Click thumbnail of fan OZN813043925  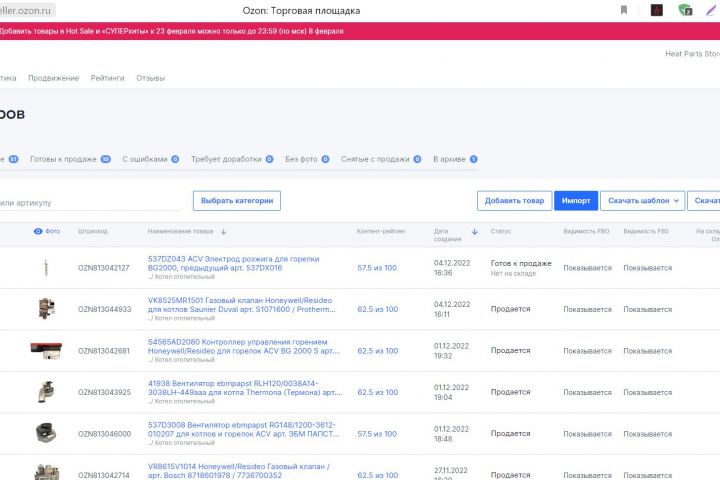46,392
